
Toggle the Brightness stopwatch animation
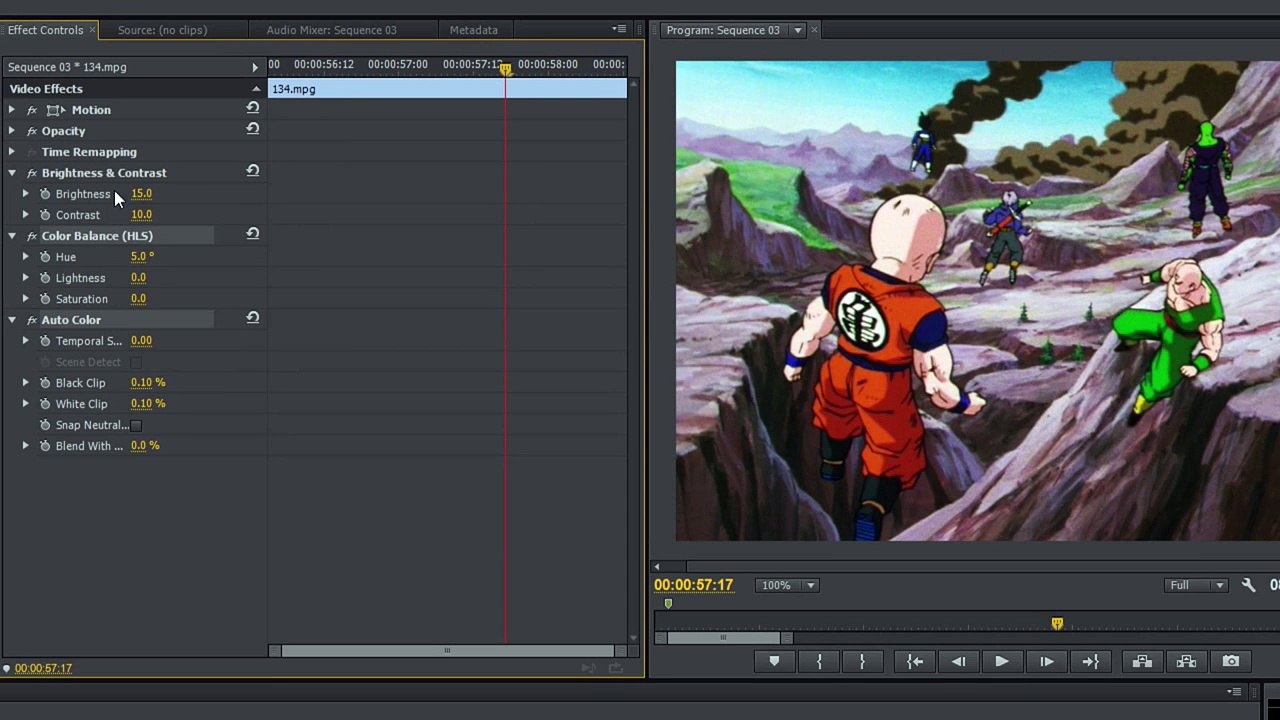tap(45, 194)
